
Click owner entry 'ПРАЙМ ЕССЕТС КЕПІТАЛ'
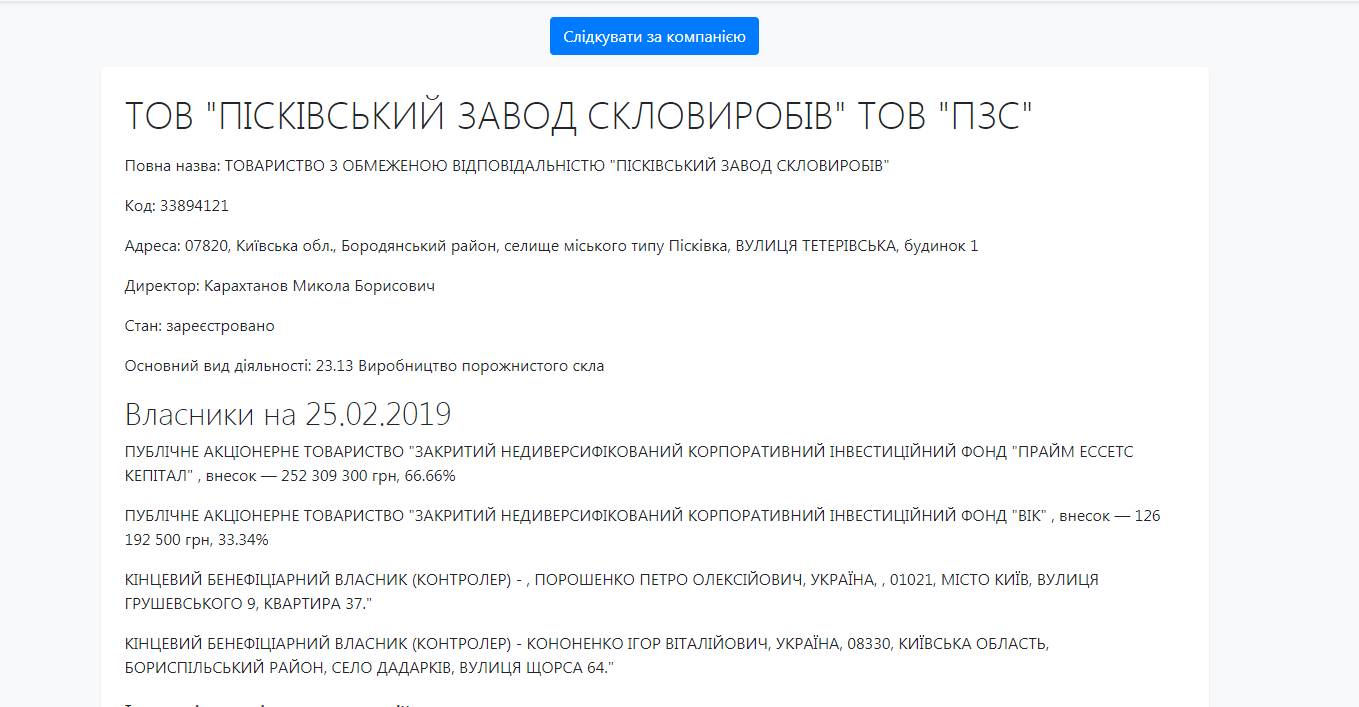(1074, 452)
